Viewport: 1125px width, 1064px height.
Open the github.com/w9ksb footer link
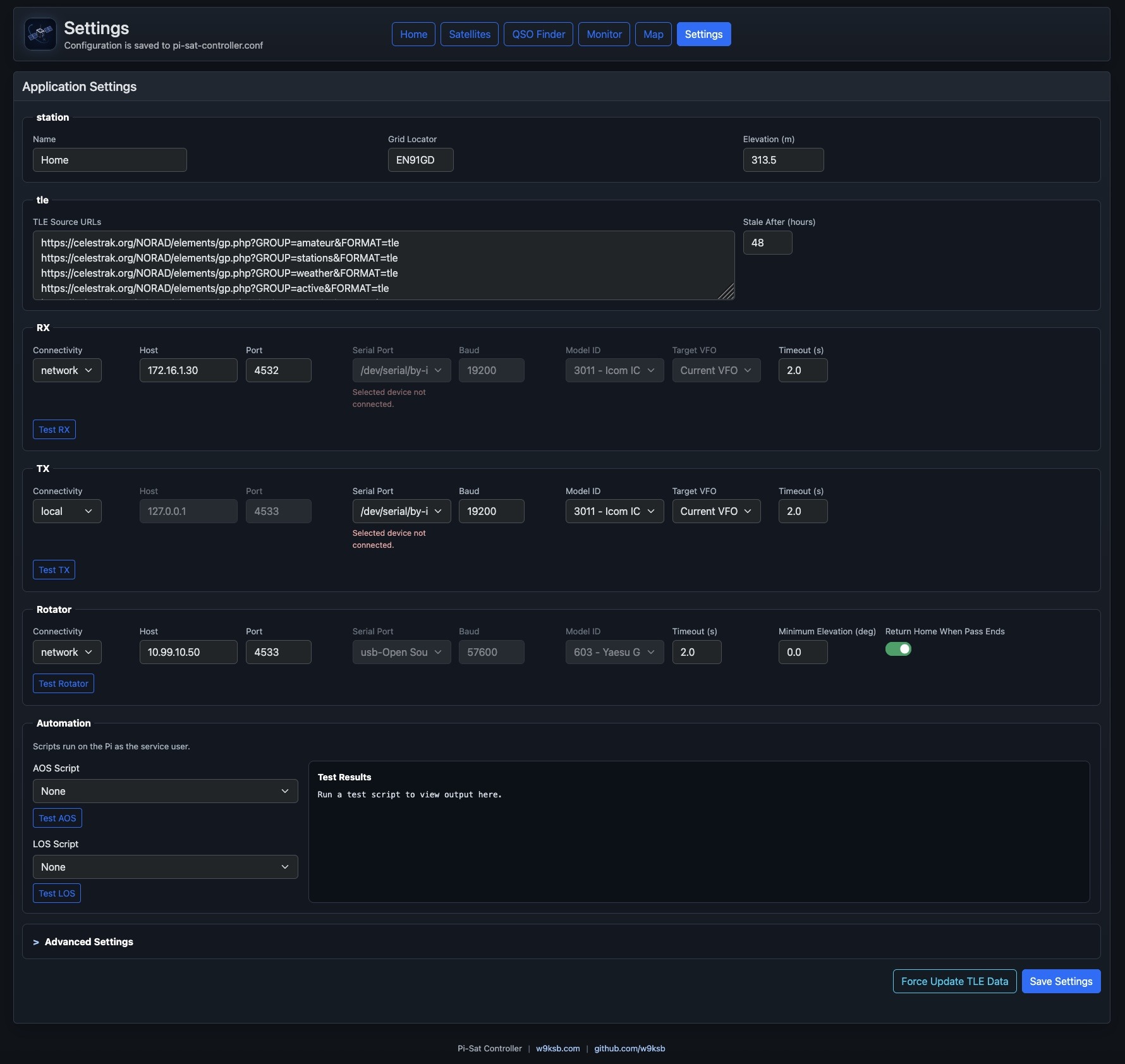click(629, 1048)
